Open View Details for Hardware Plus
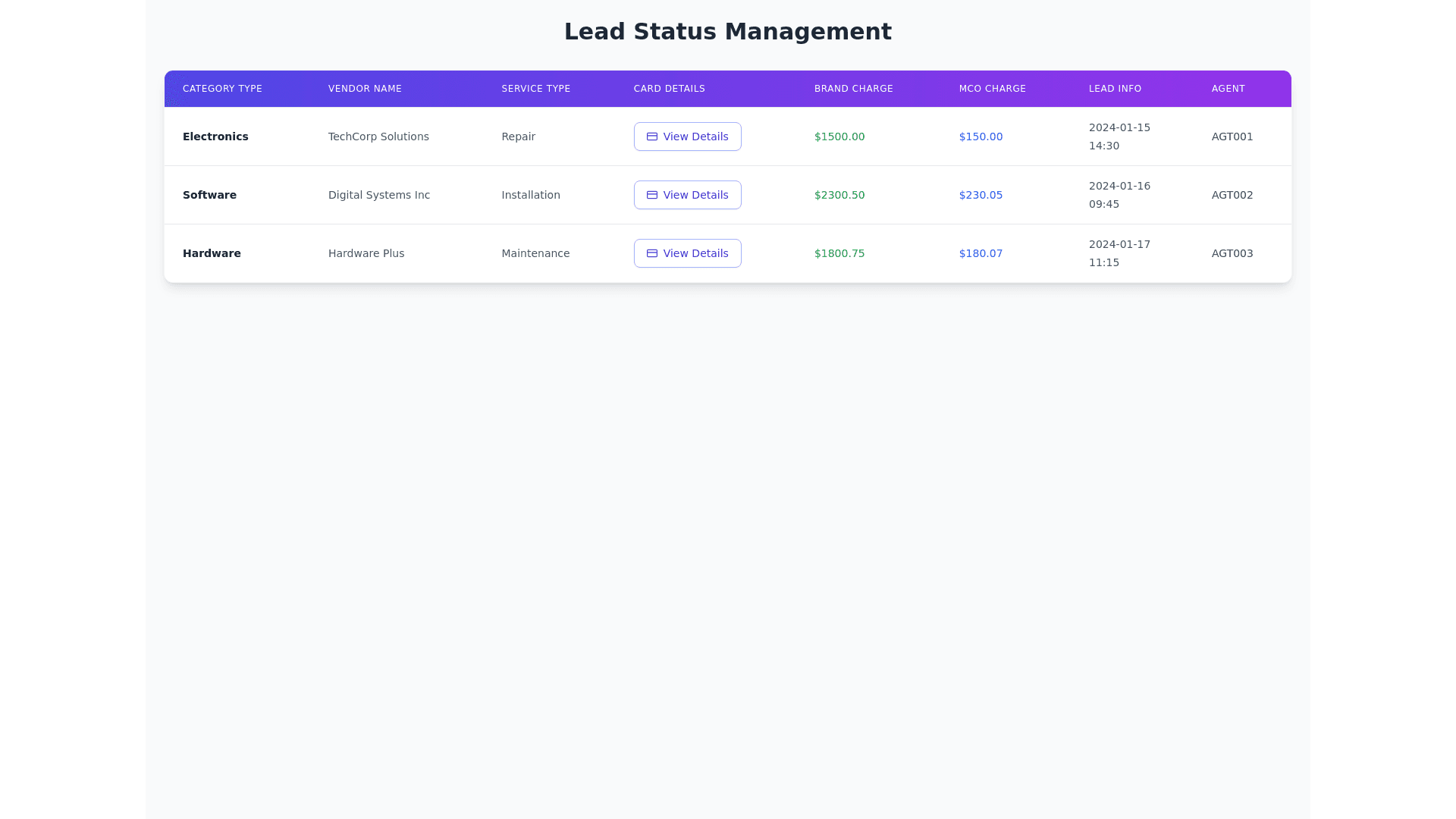 click(x=687, y=253)
